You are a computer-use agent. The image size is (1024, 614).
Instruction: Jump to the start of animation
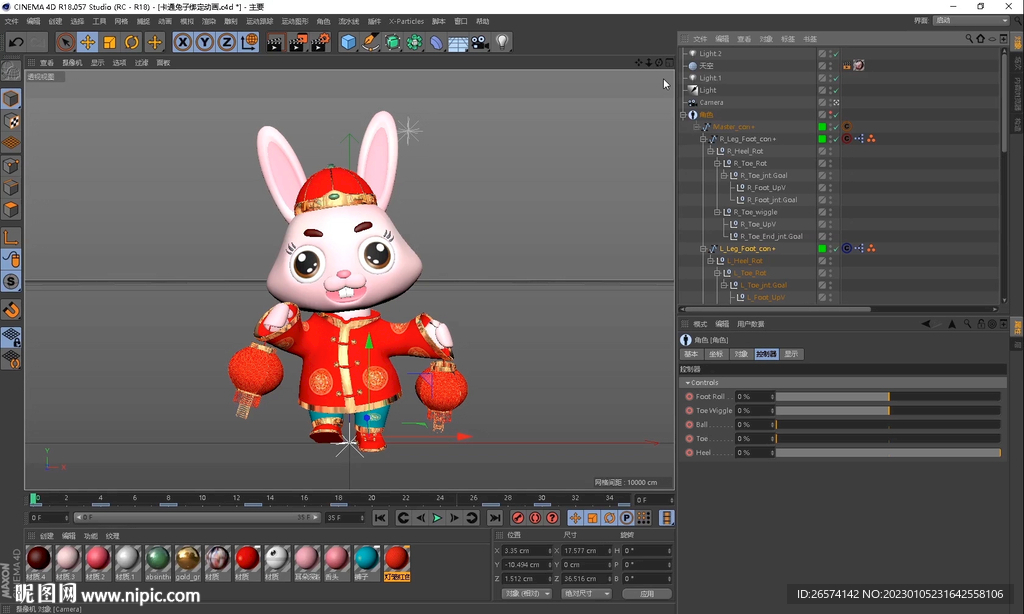pyautogui.click(x=379, y=518)
